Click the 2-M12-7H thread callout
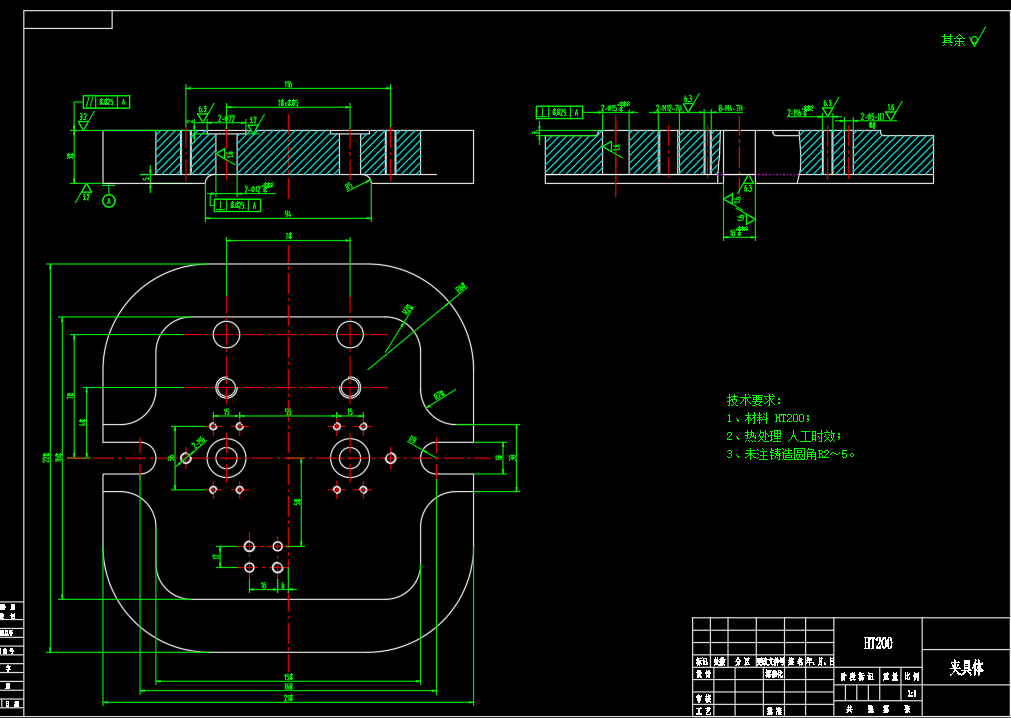 (669, 107)
